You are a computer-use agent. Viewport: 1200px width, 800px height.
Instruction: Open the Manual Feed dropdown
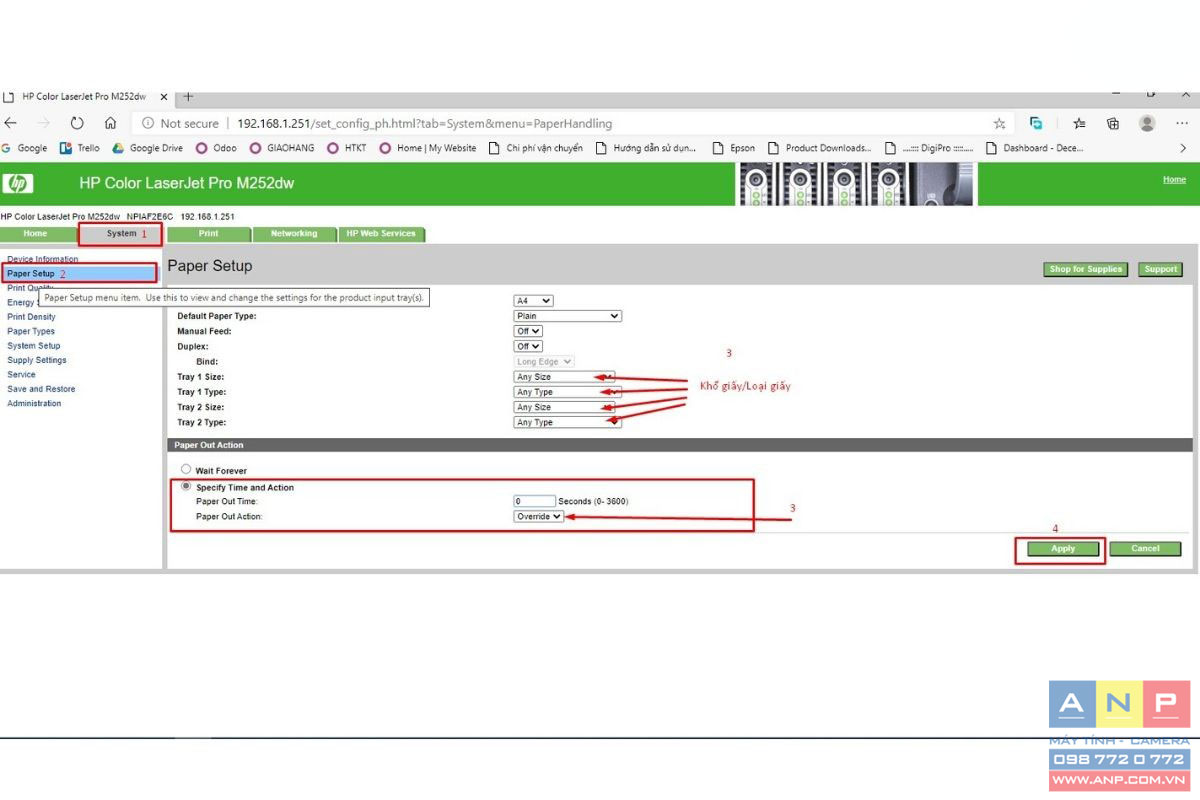[528, 331]
